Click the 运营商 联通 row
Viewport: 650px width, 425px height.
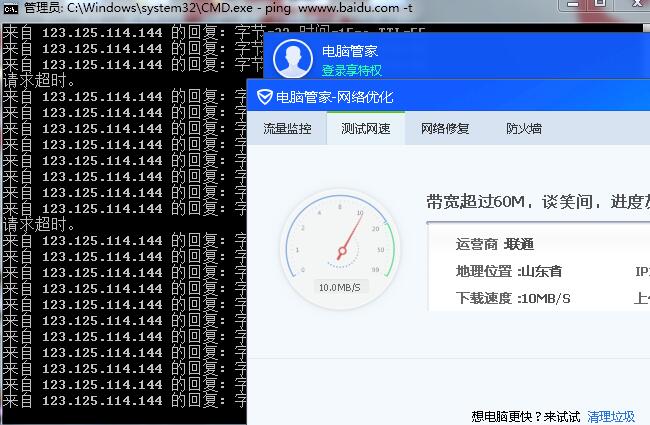pyautogui.click(x=495, y=244)
